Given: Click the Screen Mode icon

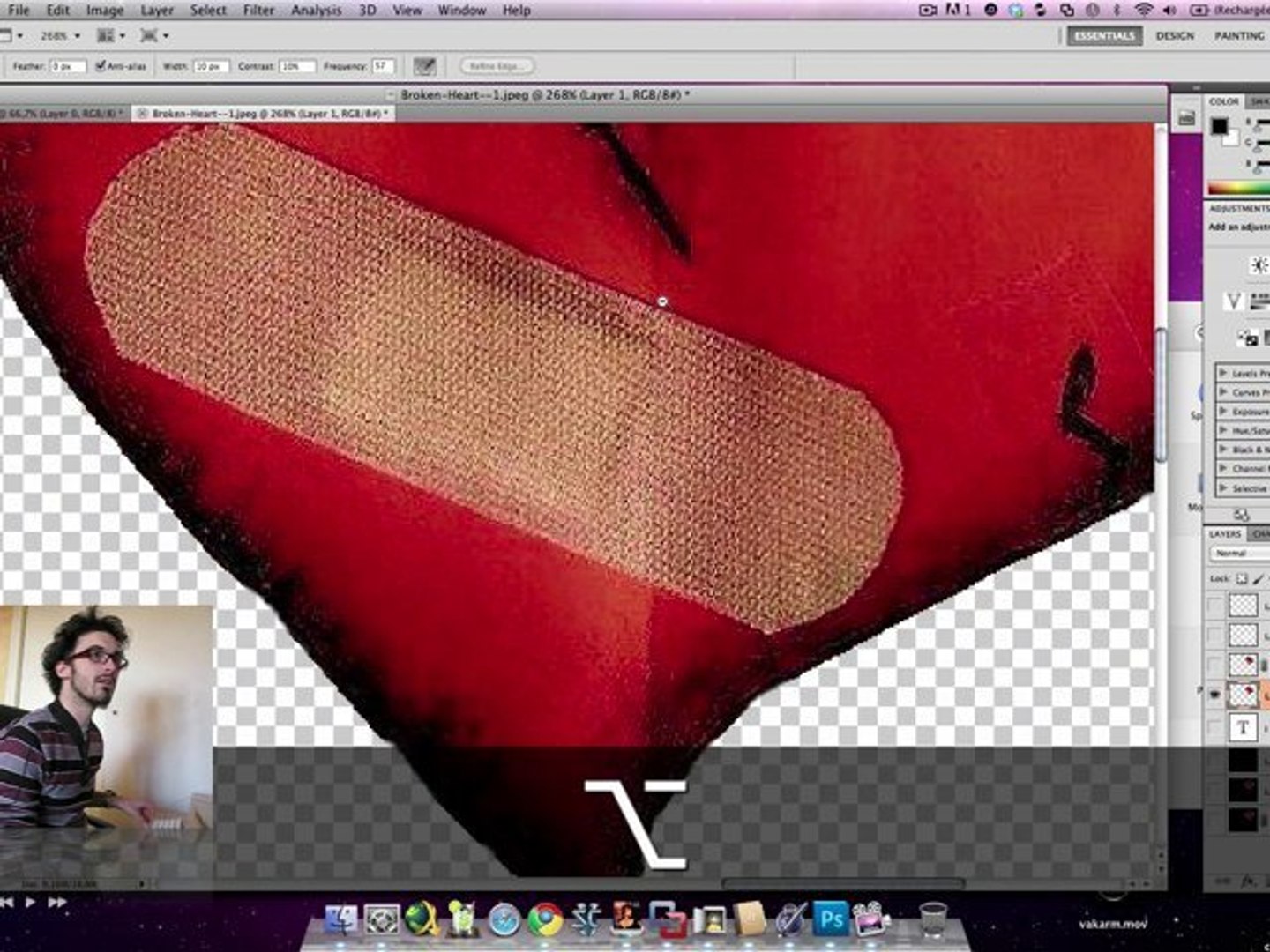Looking at the screenshot, I should 152,36.
